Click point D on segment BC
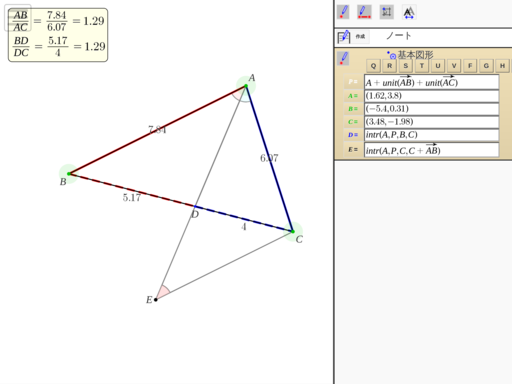Image resolution: width=512 pixels, height=384 pixels. (x=195, y=207)
